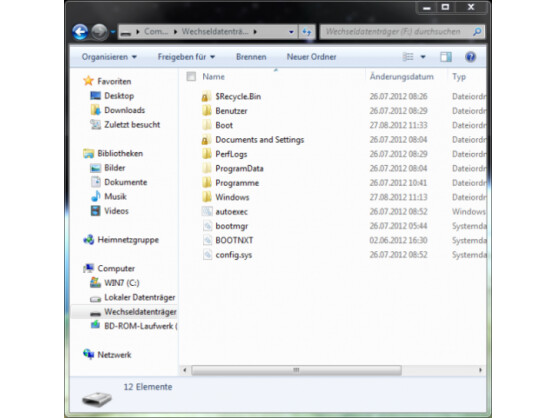557x418 pixels.
Task: Open Heimnetzgruppe in navigation pane
Action: click(128, 240)
